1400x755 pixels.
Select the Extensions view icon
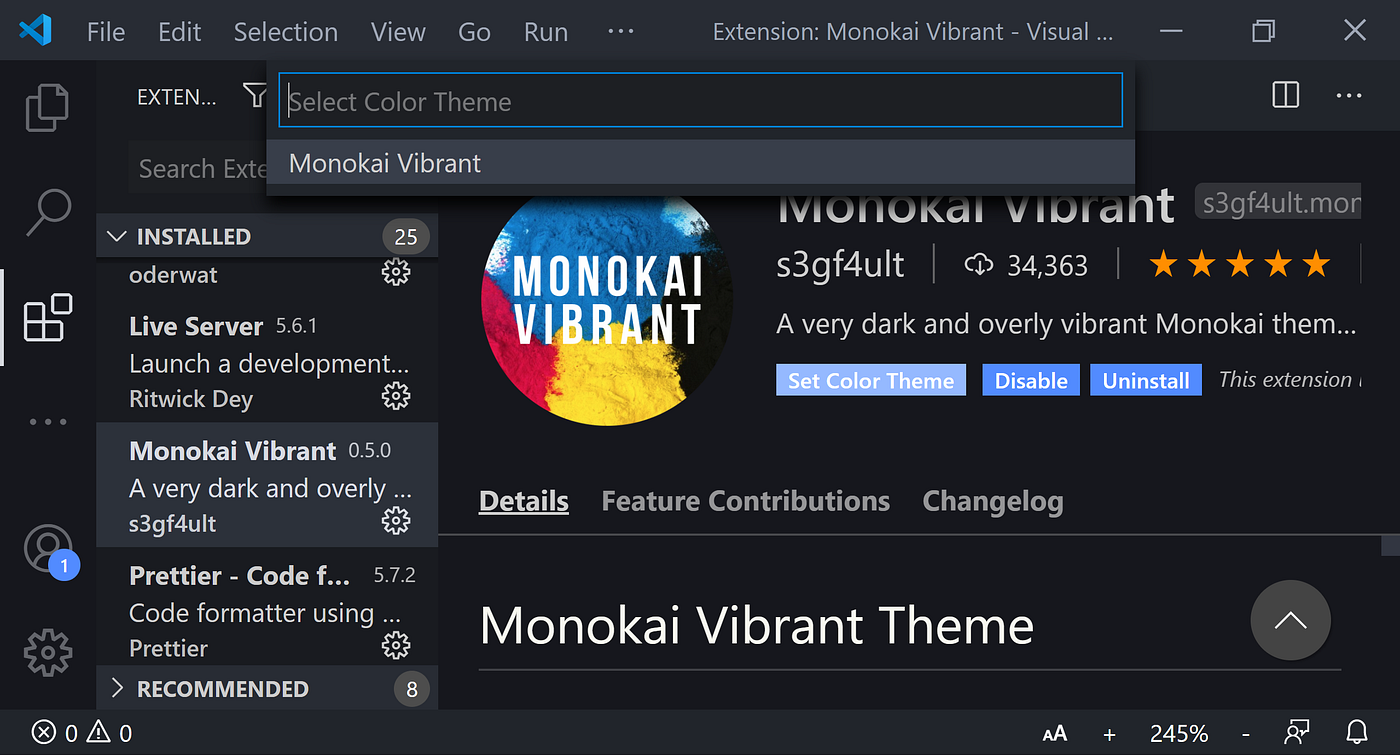(x=48, y=318)
